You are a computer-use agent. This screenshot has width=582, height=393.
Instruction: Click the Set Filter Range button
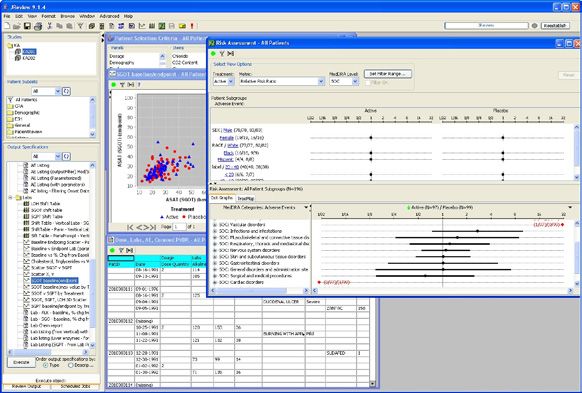(x=388, y=74)
